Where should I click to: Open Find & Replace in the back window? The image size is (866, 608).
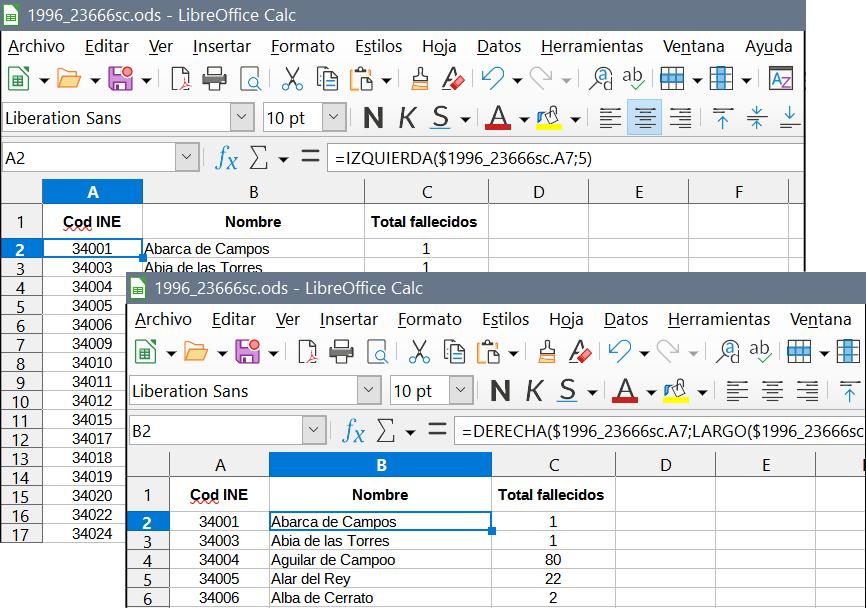600,79
